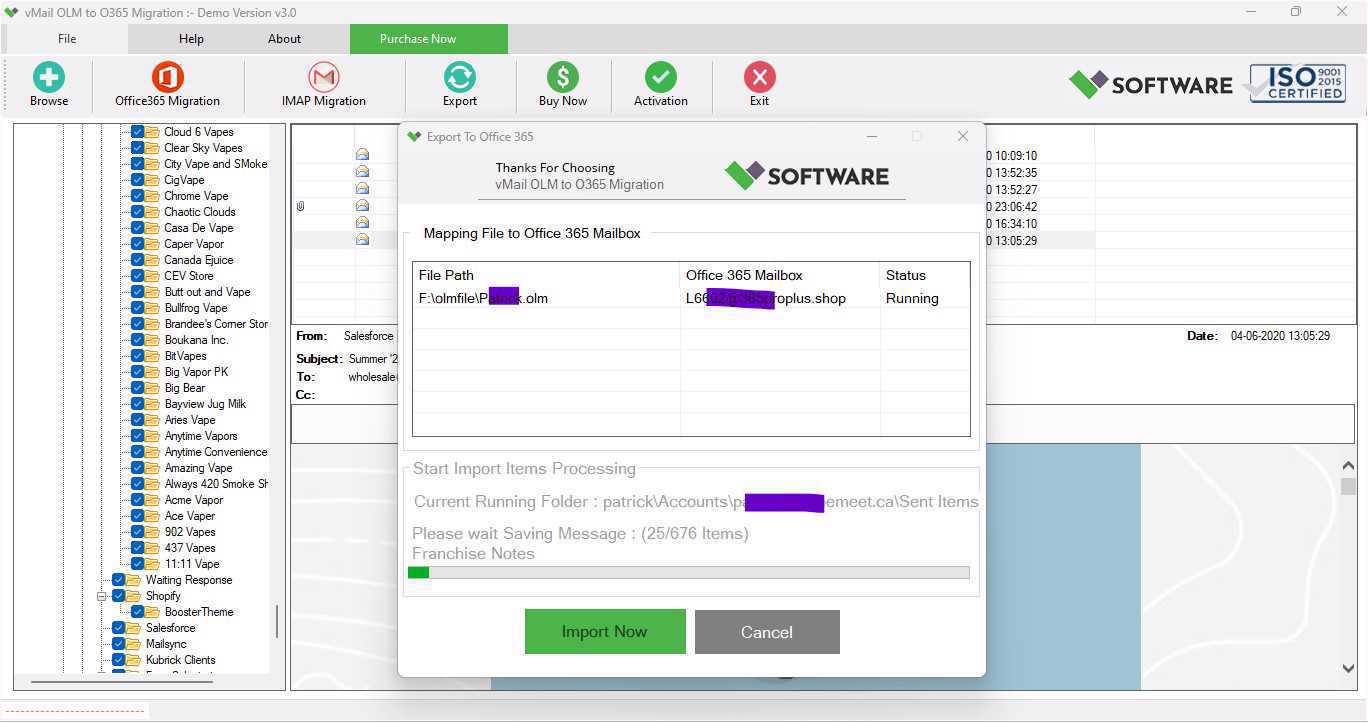The width and height of the screenshot is (1368, 723).
Task: Click the folder icon beside BoosterTheme
Action: point(152,612)
